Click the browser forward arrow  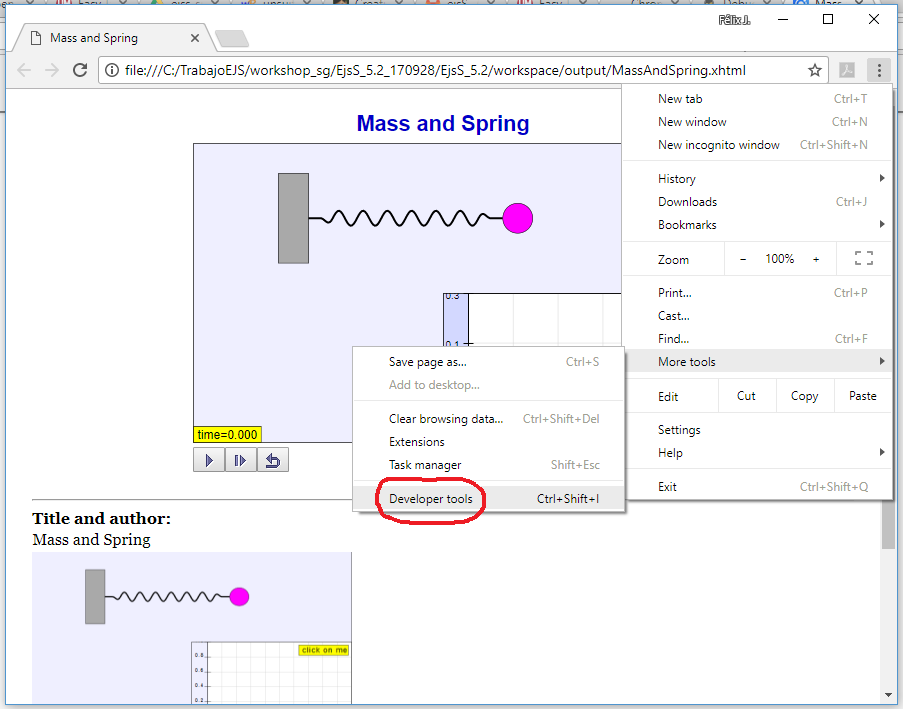click(x=52, y=70)
